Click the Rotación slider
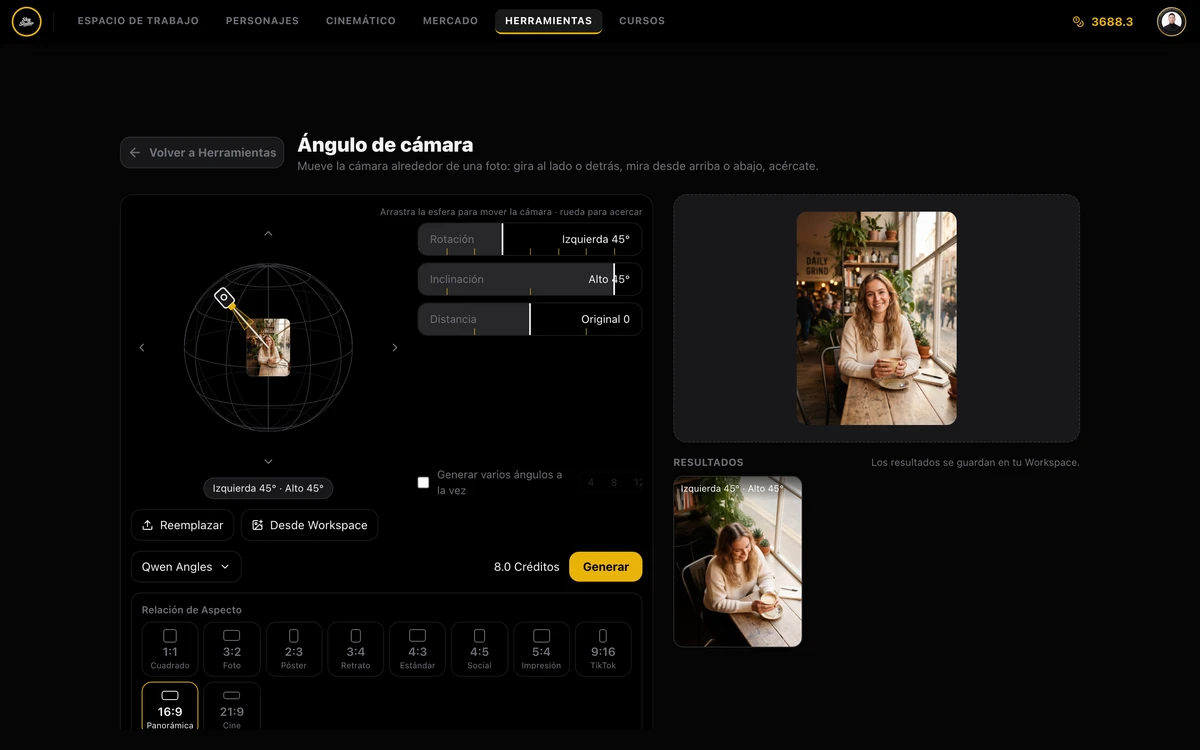 (530, 240)
